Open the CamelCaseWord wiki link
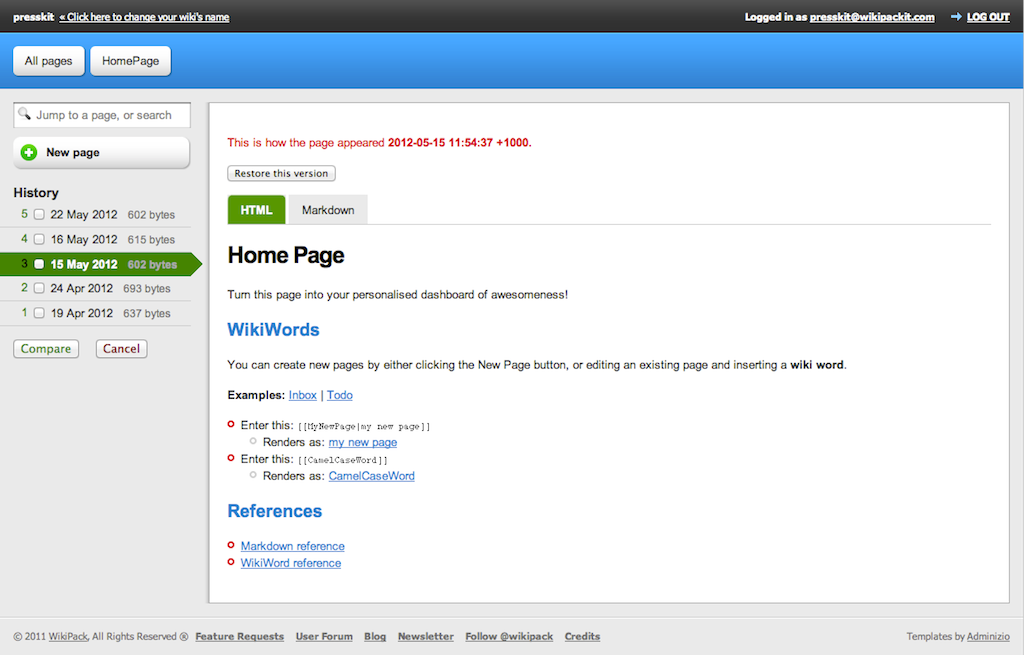 [x=371, y=476]
